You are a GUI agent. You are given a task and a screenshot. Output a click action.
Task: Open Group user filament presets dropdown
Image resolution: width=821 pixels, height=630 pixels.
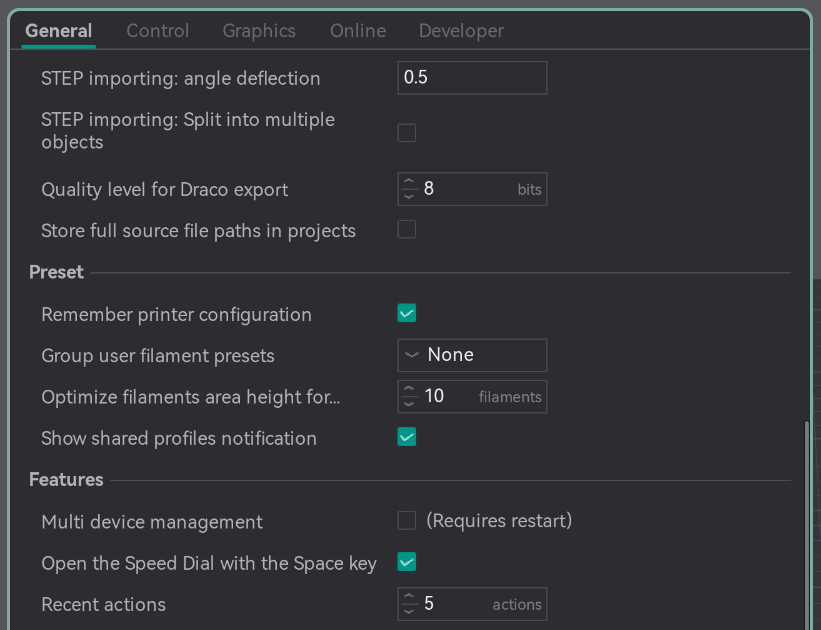coord(472,355)
